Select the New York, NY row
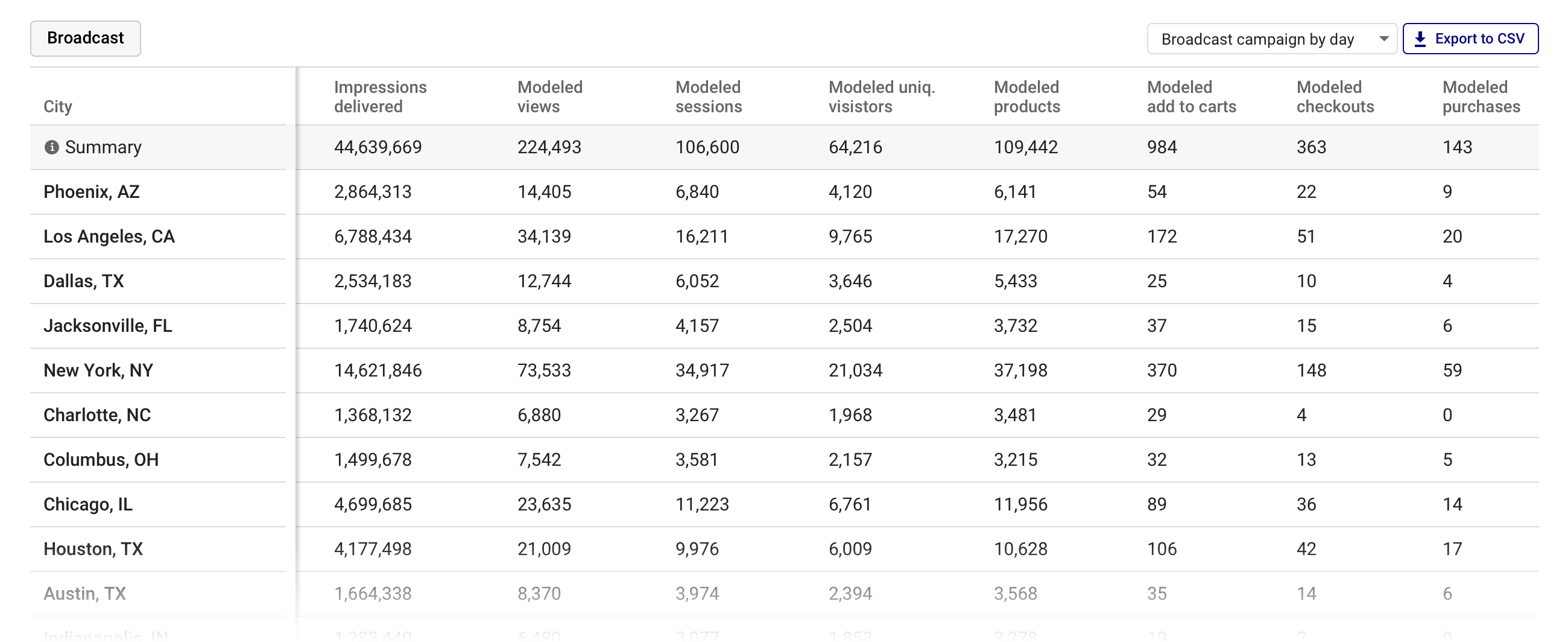Viewport: 1568px width, 642px height. (x=98, y=370)
